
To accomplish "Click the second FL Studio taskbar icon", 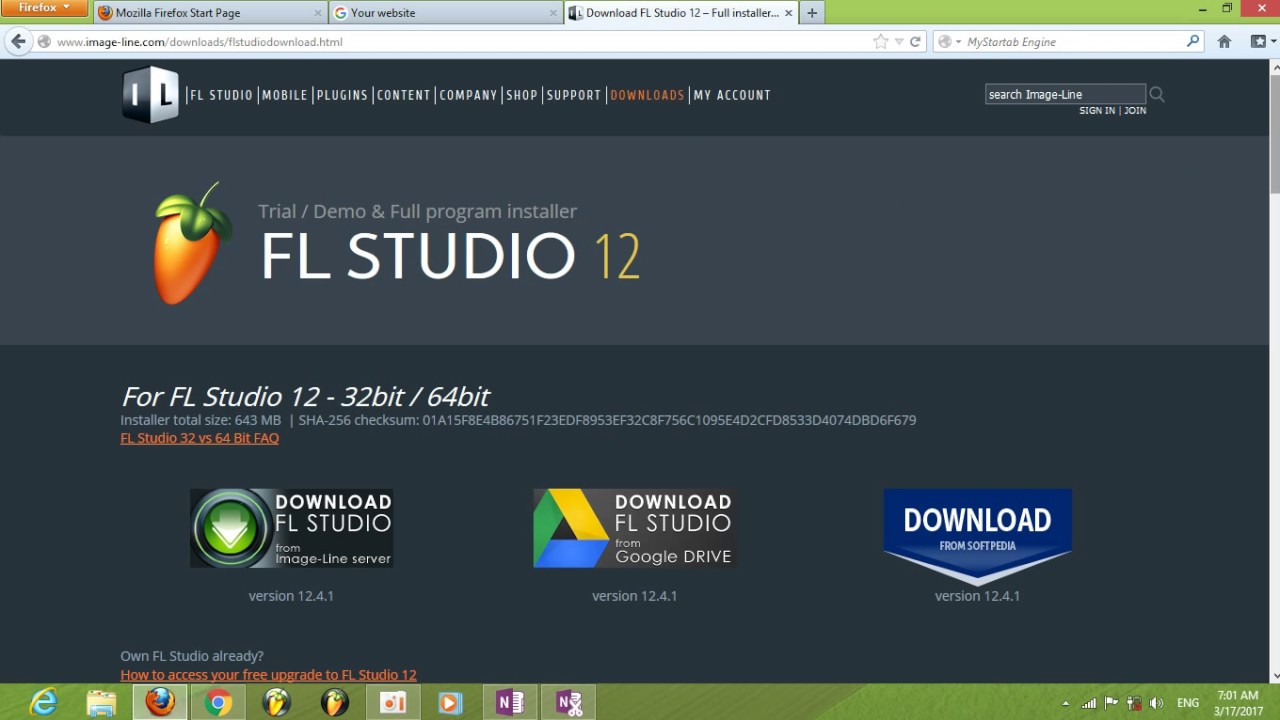I will [334, 703].
